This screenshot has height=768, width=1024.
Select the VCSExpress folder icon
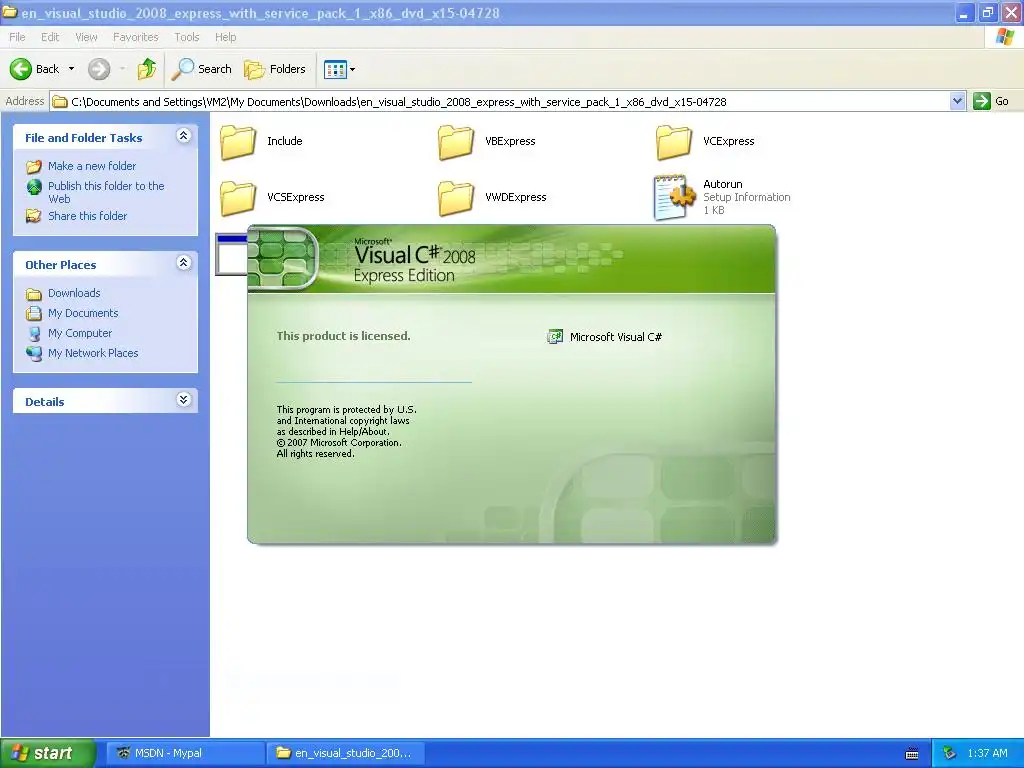(x=238, y=198)
